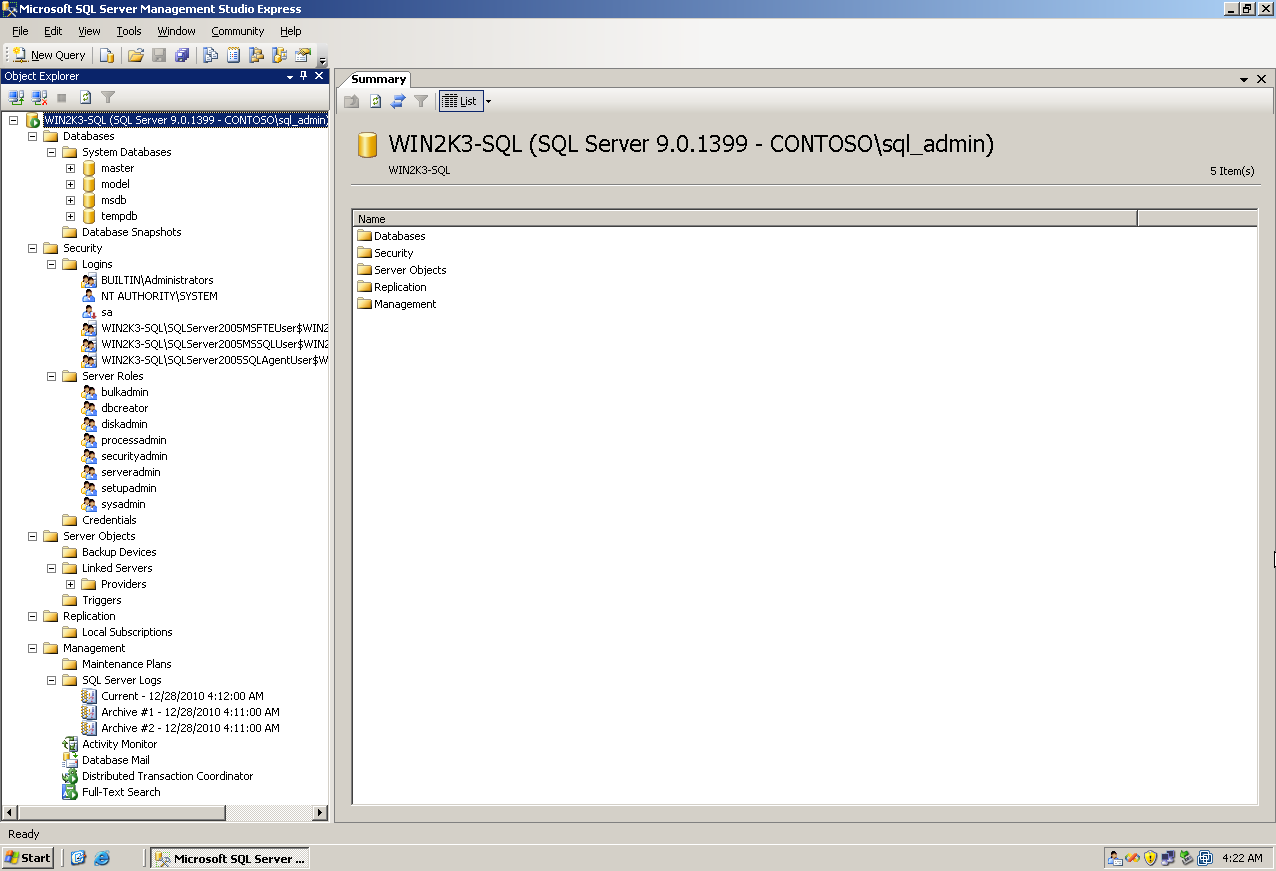Select Maintenance Plans folder

[126, 664]
